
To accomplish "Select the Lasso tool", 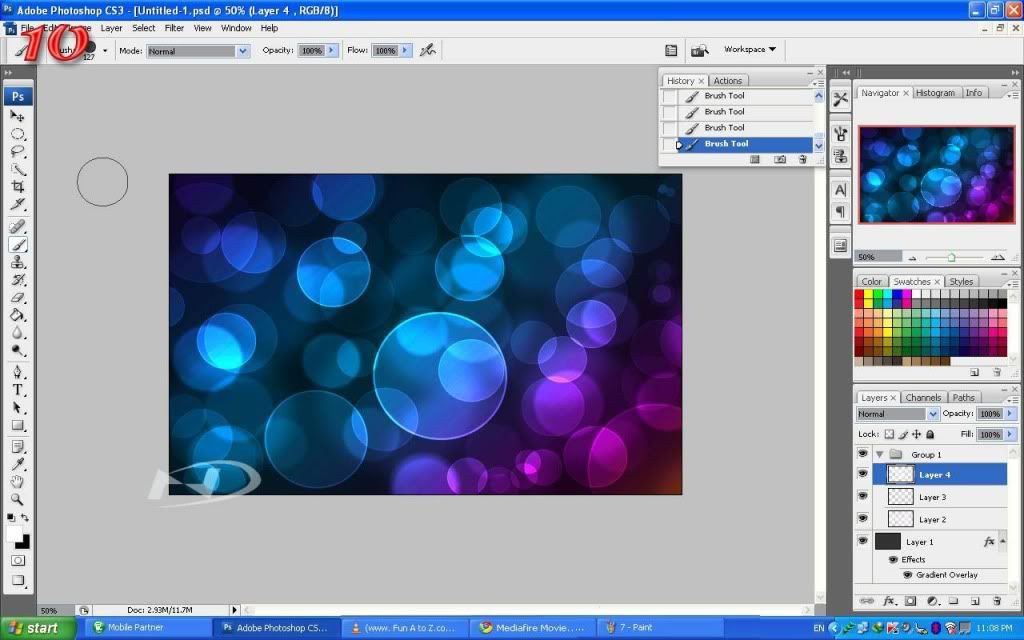I will [18, 152].
